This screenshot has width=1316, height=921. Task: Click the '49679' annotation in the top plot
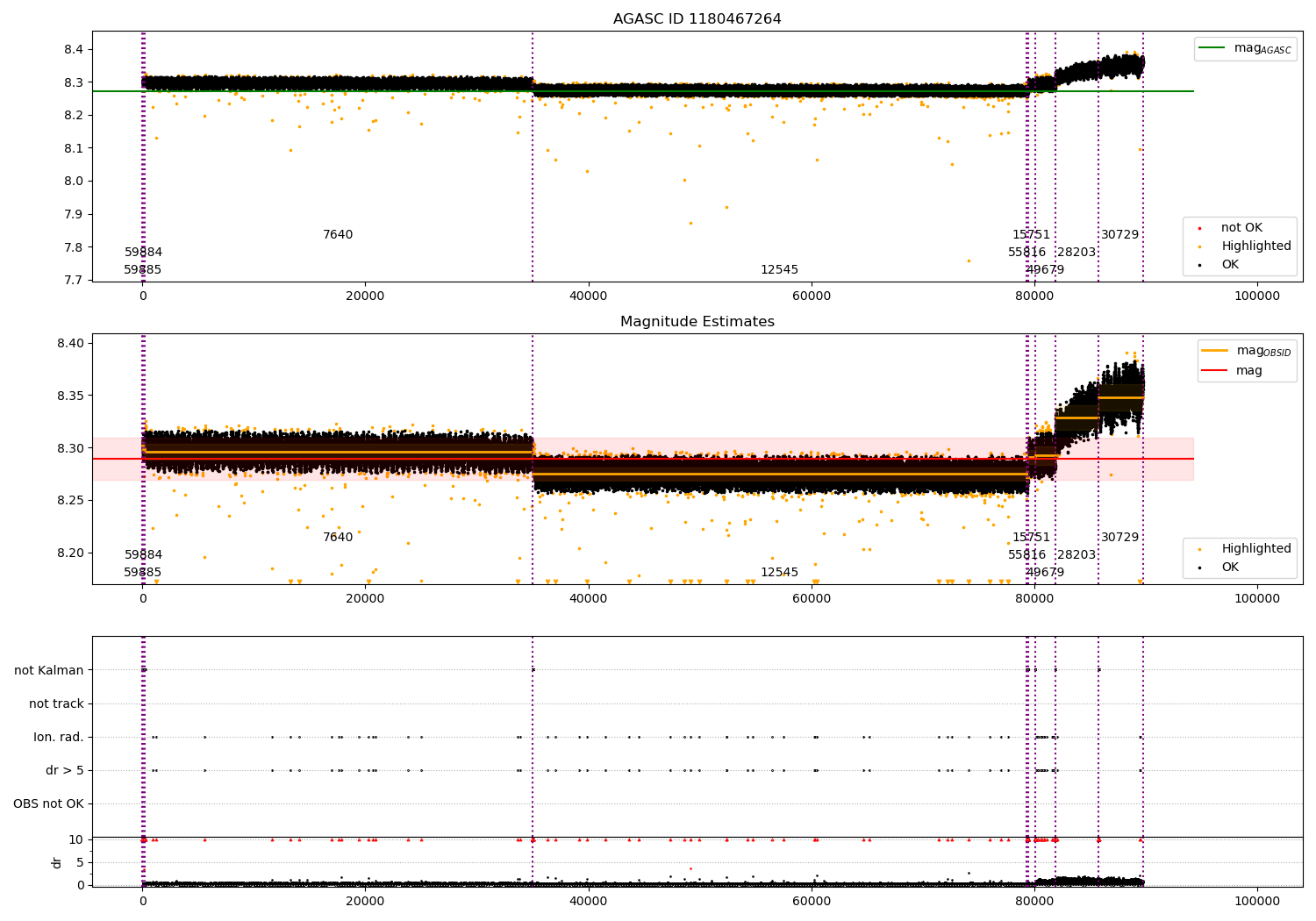pos(1045,270)
